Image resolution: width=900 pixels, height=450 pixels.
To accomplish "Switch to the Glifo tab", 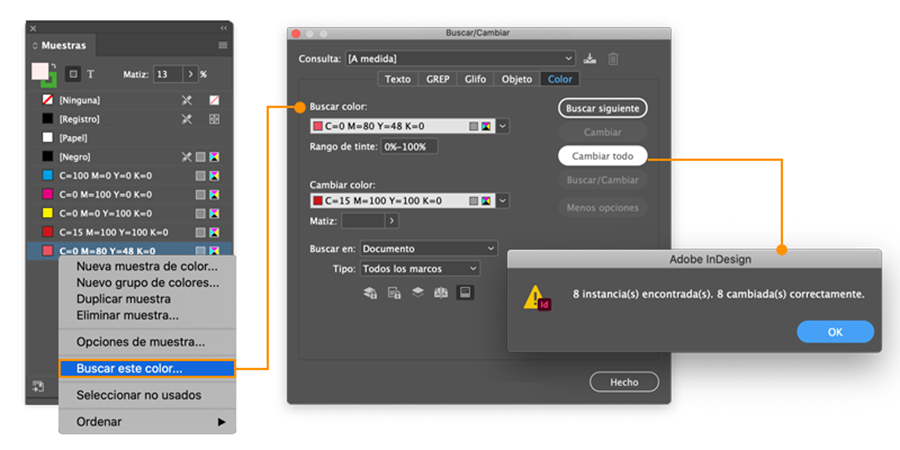I will [475, 79].
